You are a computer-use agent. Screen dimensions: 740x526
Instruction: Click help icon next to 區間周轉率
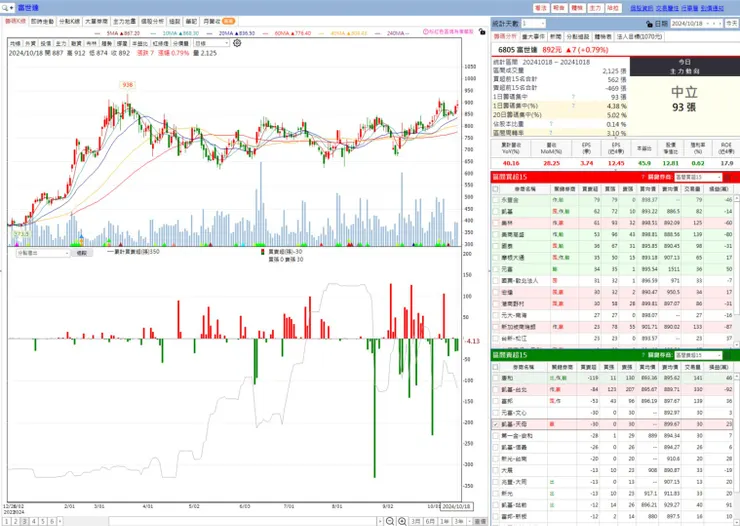[551, 133]
